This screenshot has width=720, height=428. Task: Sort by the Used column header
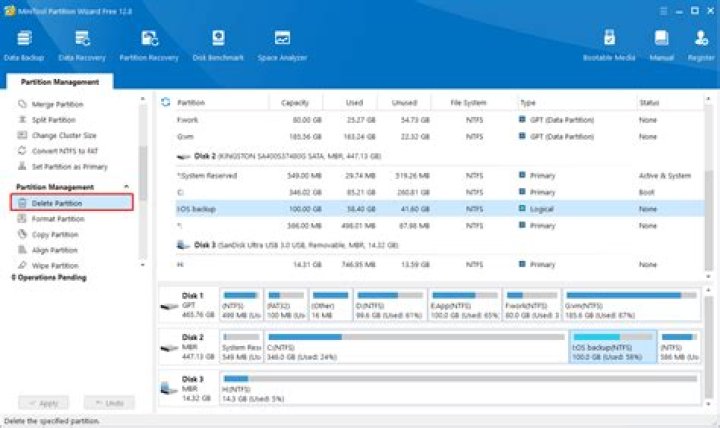tap(354, 102)
